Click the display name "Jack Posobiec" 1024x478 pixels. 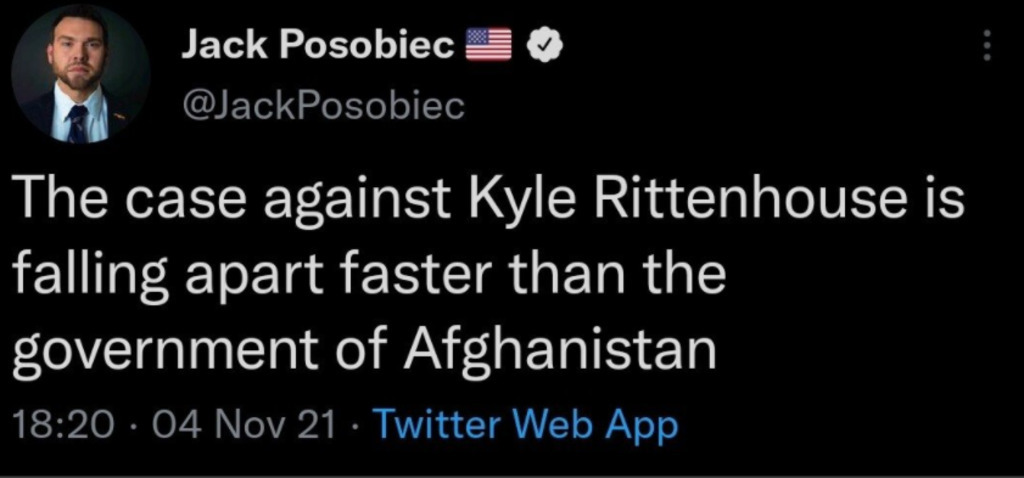tap(317, 45)
